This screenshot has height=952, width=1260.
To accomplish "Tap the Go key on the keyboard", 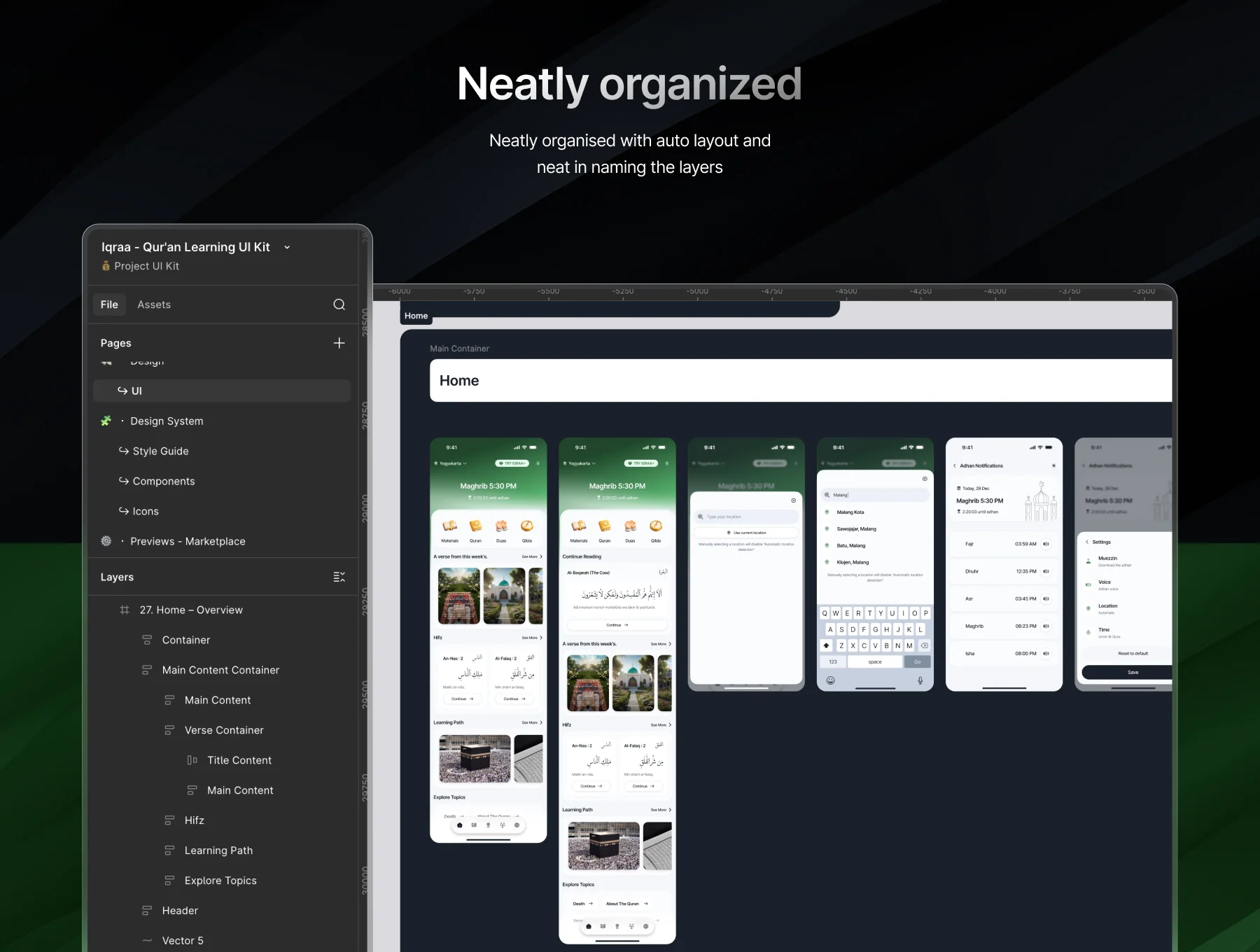I will (x=917, y=661).
